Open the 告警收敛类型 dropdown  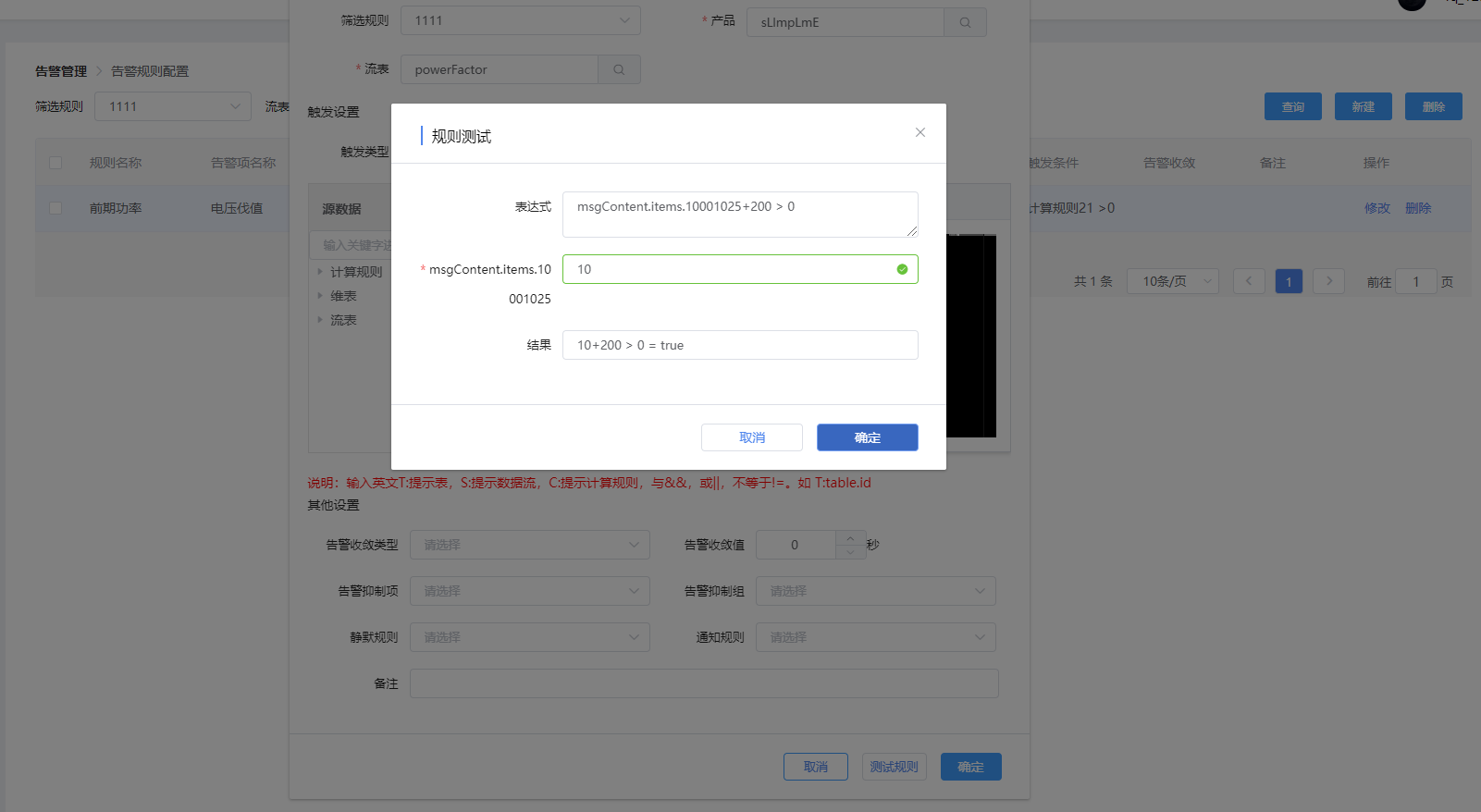point(529,545)
